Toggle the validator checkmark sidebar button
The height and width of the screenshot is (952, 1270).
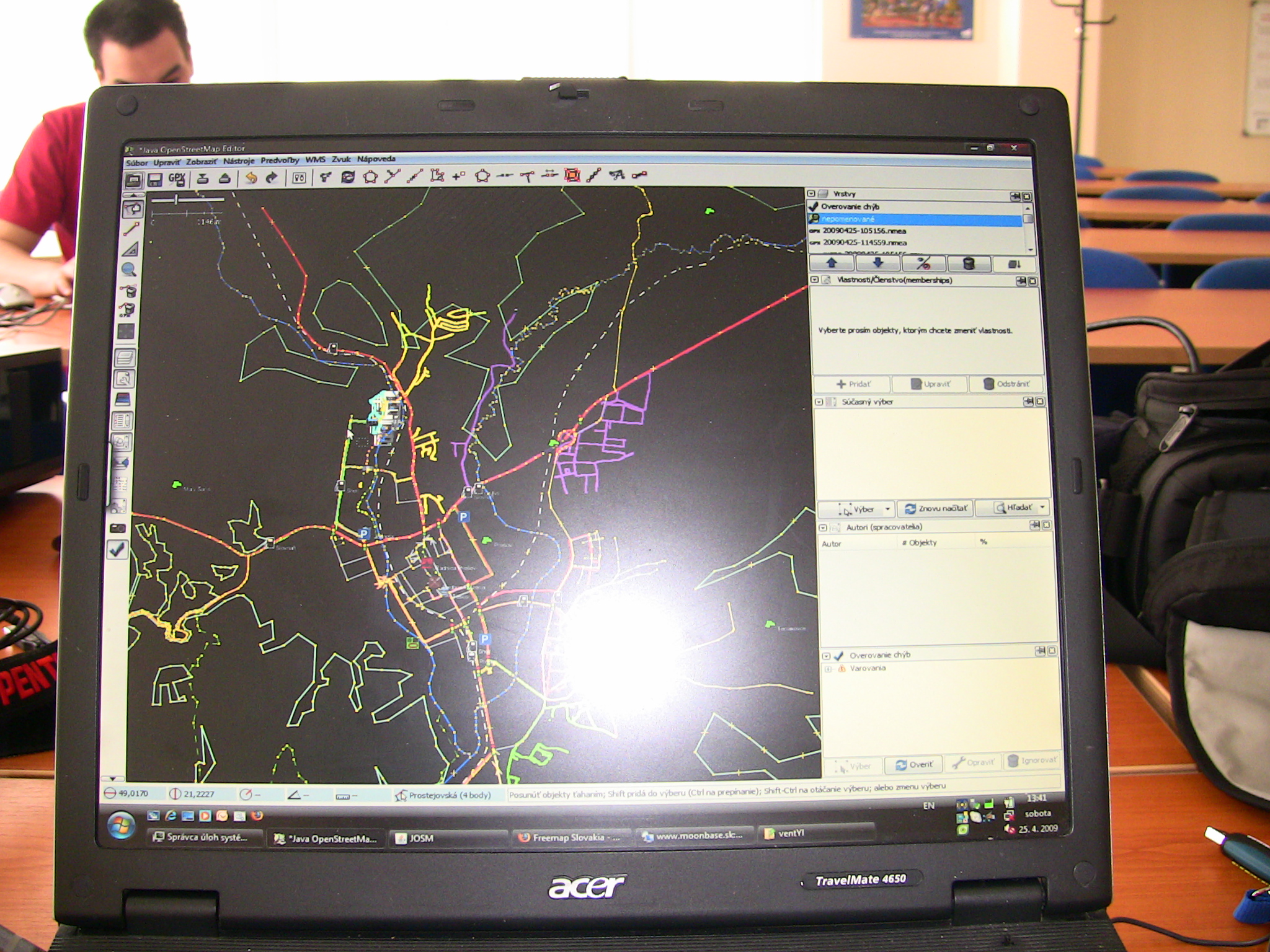click(117, 549)
